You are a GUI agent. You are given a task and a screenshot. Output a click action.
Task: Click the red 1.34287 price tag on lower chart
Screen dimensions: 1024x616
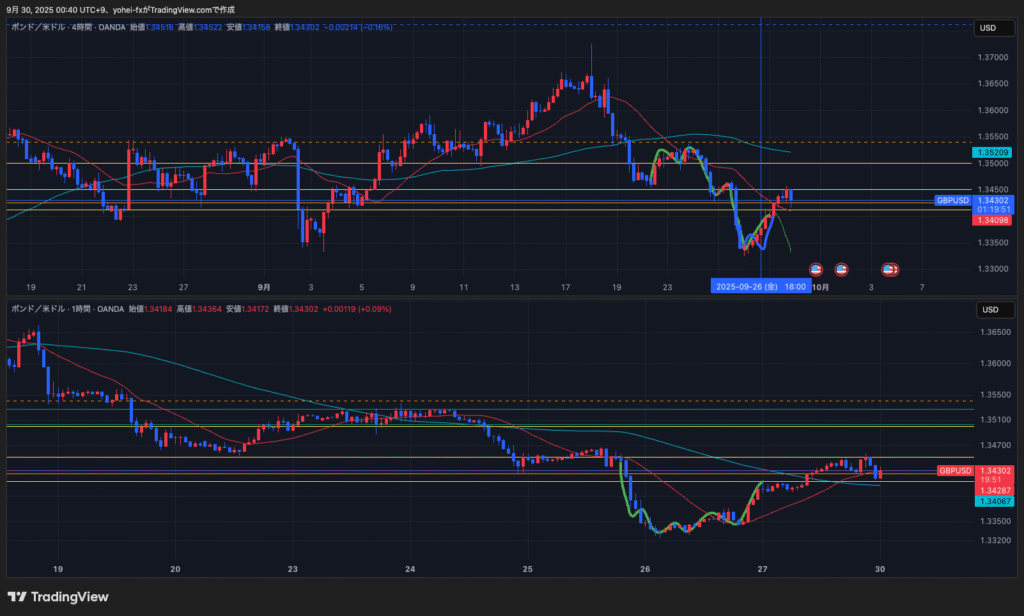(994, 491)
